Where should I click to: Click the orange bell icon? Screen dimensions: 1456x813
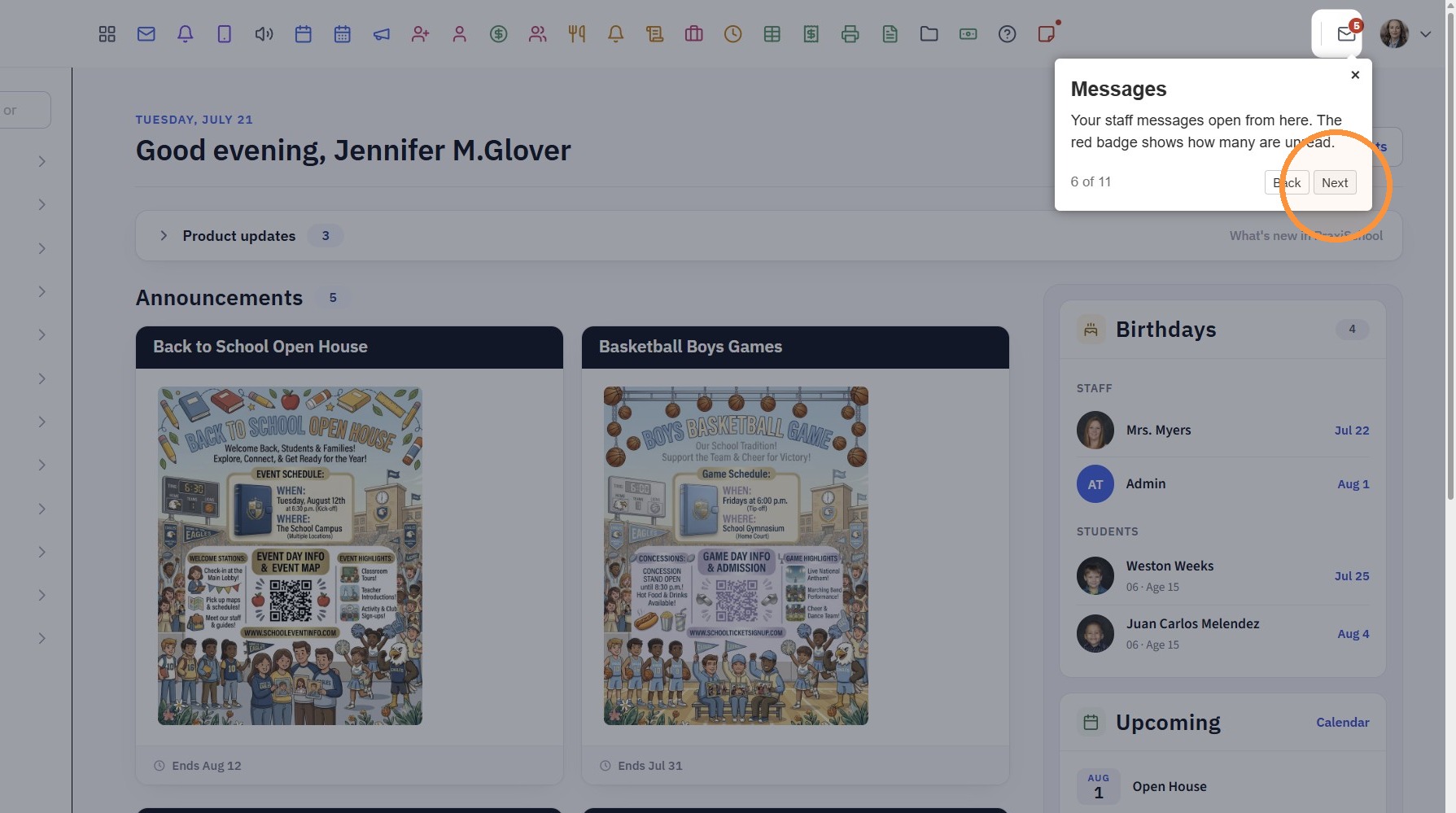(x=616, y=34)
